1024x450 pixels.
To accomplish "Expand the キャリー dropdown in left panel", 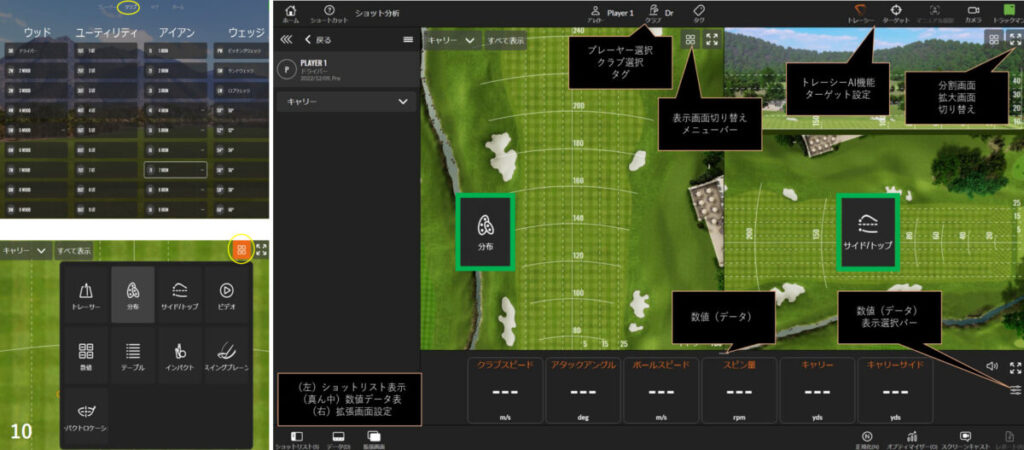I will (x=346, y=102).
